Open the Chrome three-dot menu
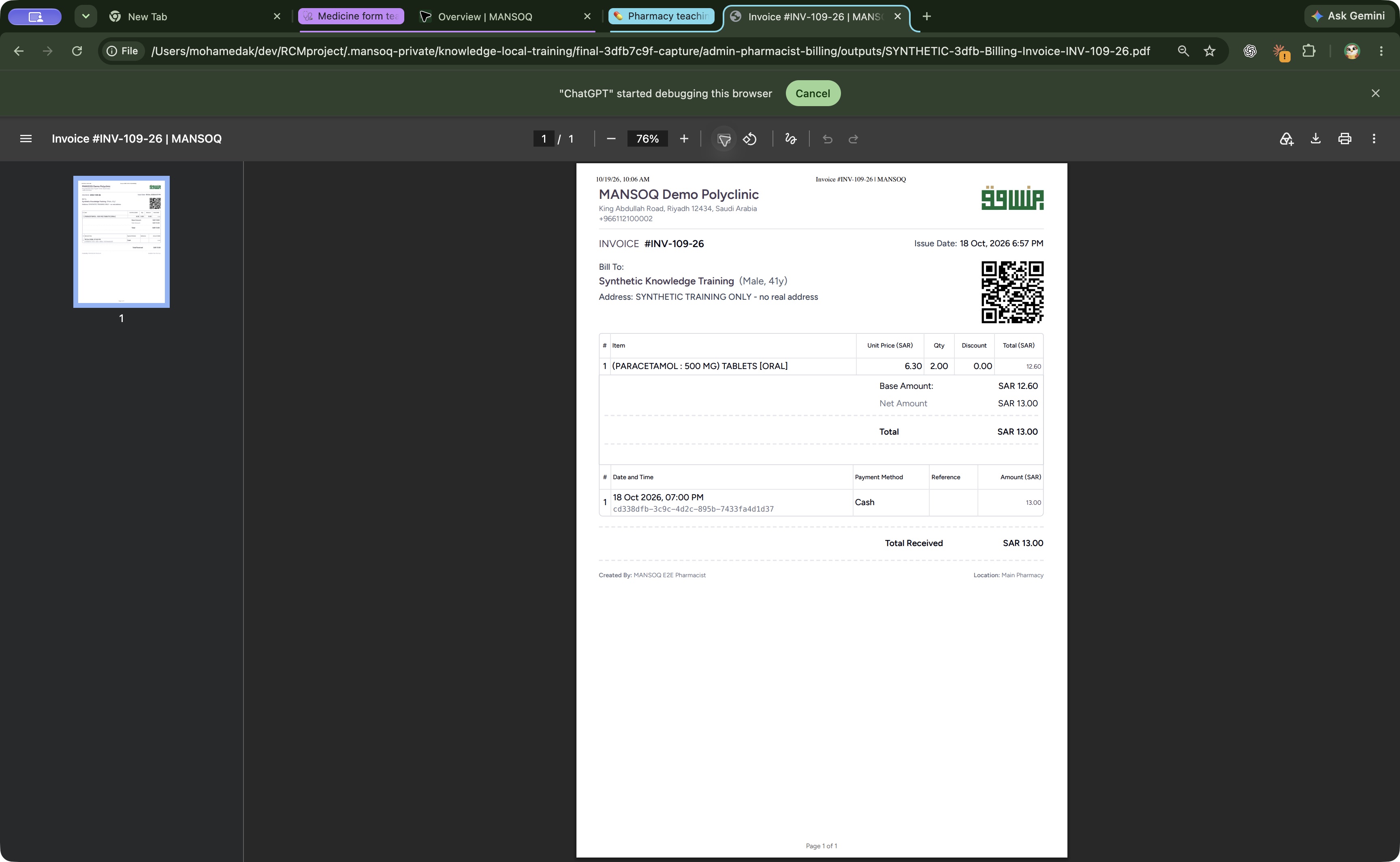Screen dimensions: 1400x862 click(1381, 51)
